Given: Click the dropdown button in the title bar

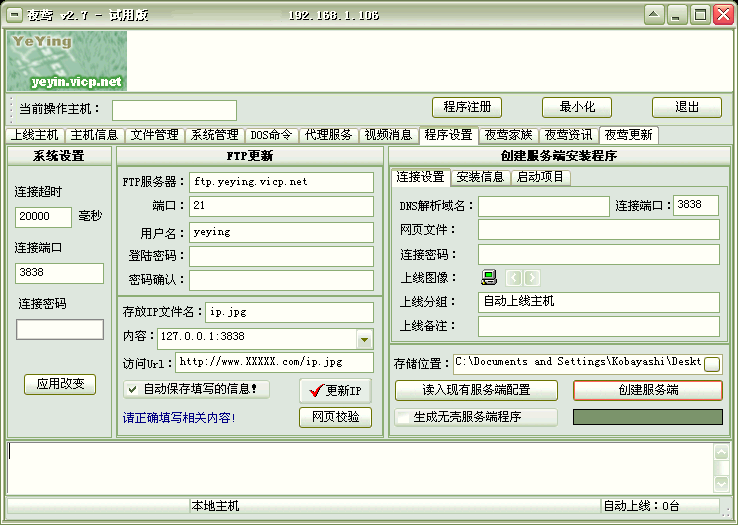Looking at the screenshot, I should coord(655,14).
